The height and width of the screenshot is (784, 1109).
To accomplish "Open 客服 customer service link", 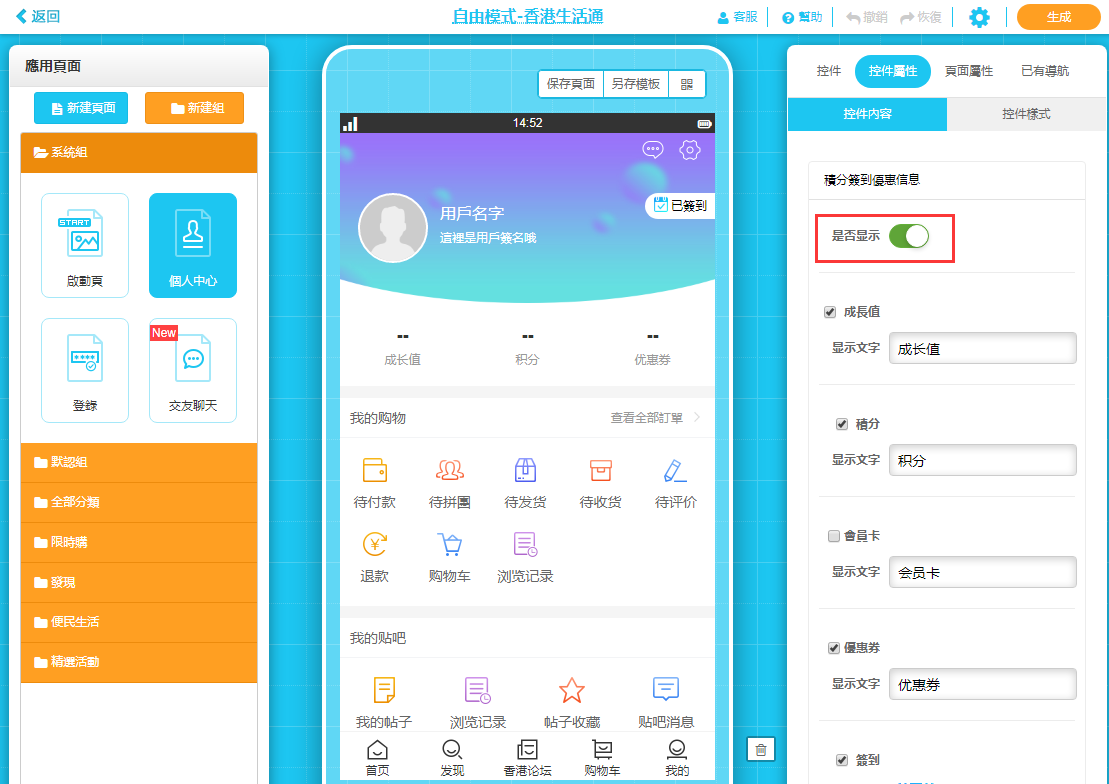I will (737, 17).
